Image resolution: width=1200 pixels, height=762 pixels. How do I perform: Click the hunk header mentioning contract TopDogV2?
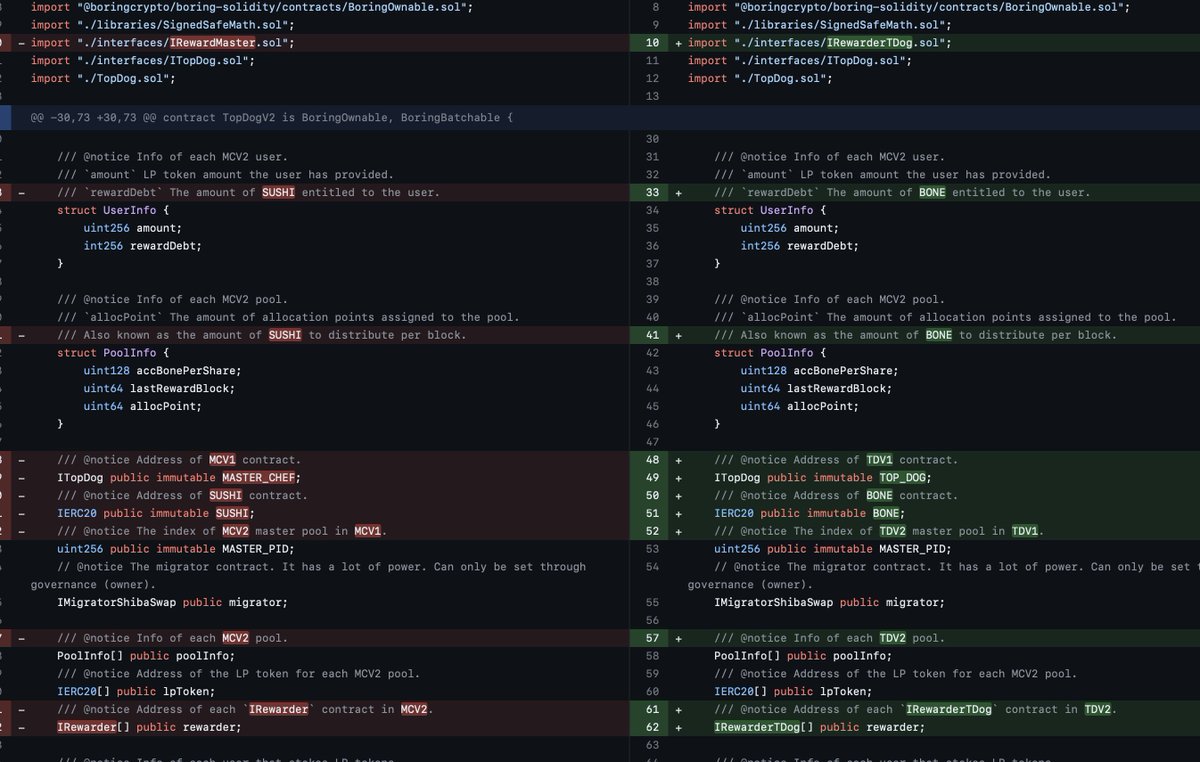click(x=272, y=118)
